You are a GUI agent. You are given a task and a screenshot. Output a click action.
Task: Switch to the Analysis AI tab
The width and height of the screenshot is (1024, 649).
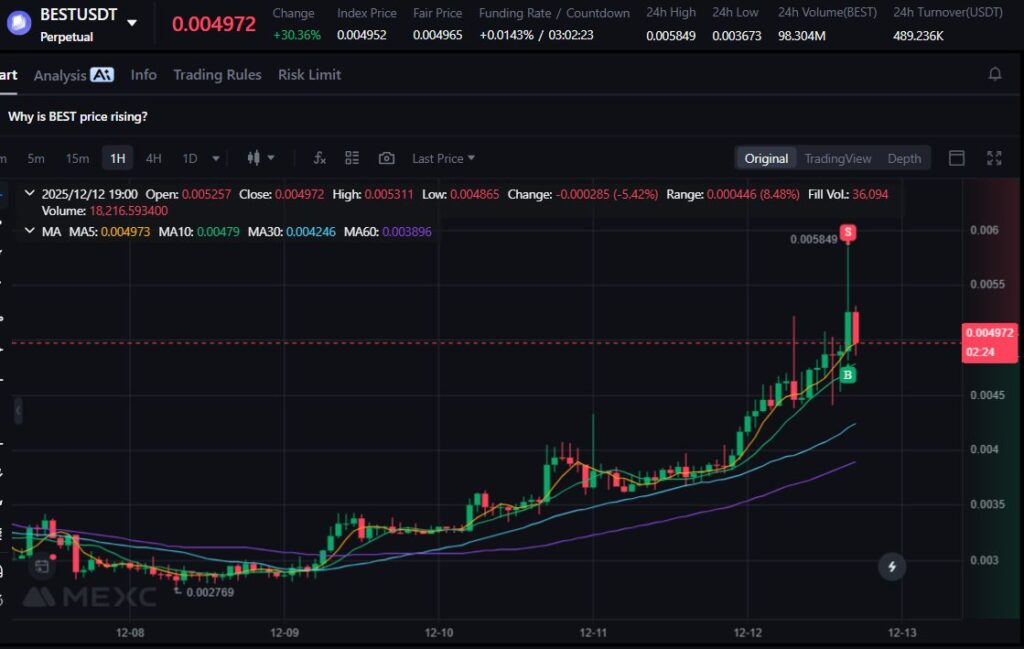click(x=73, y=75)
